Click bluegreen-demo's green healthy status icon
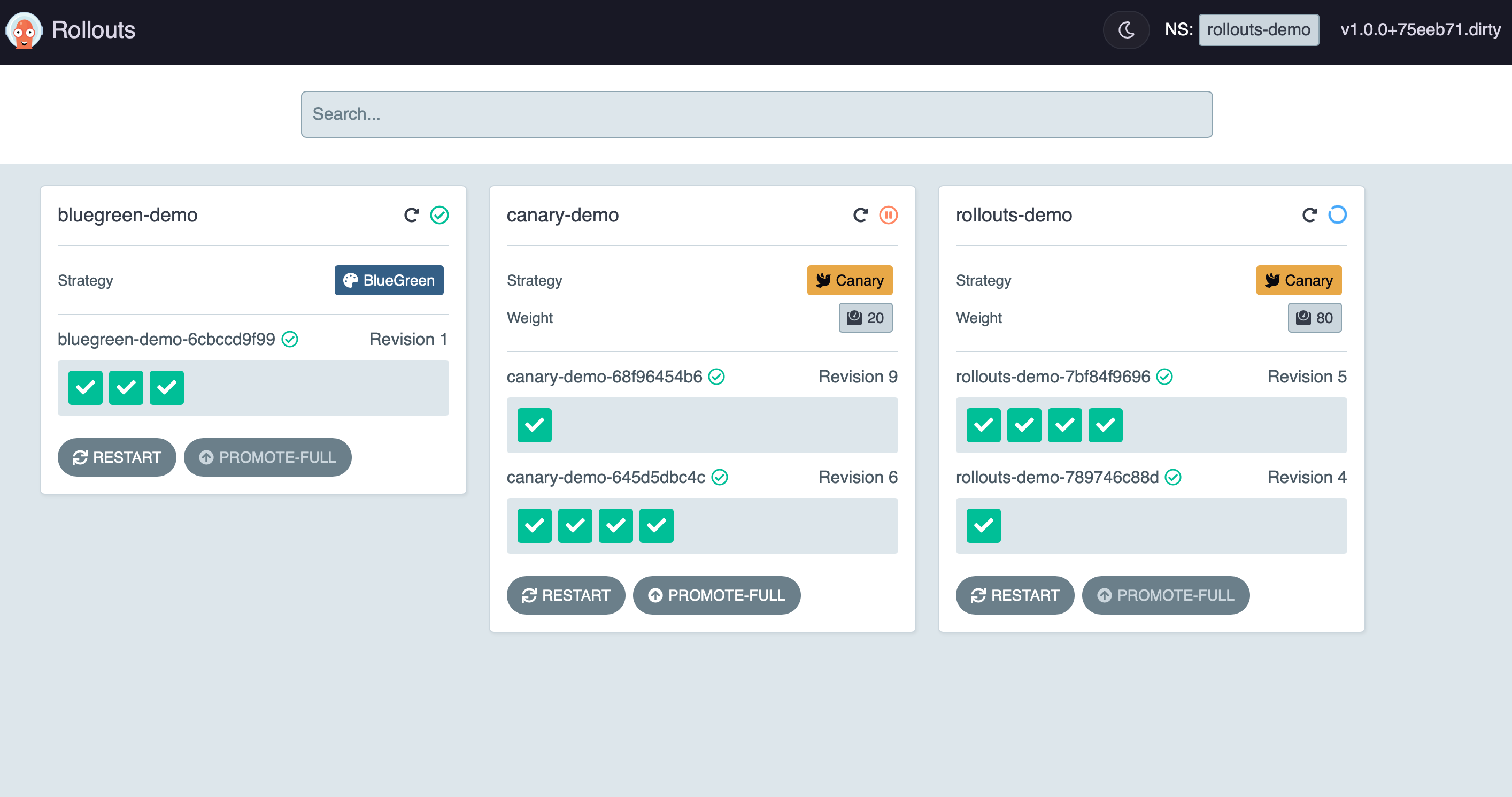This screenshot has width=1512, height=797. point(439,215)
